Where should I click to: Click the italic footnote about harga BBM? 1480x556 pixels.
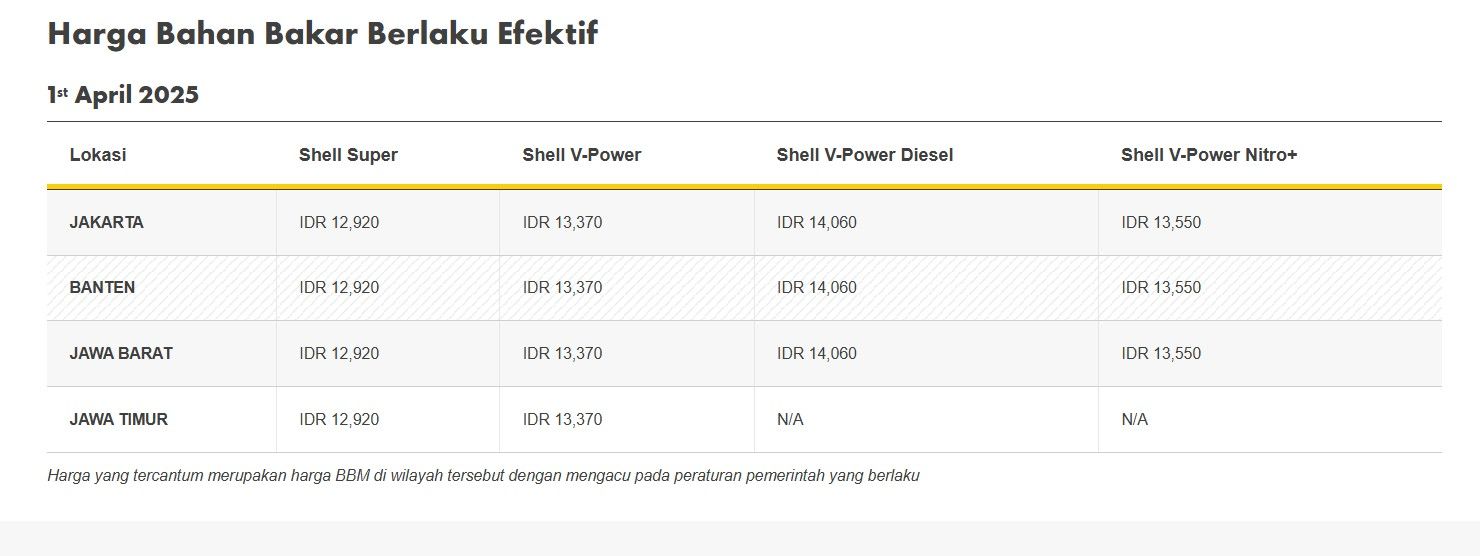(x=483, y=476)
